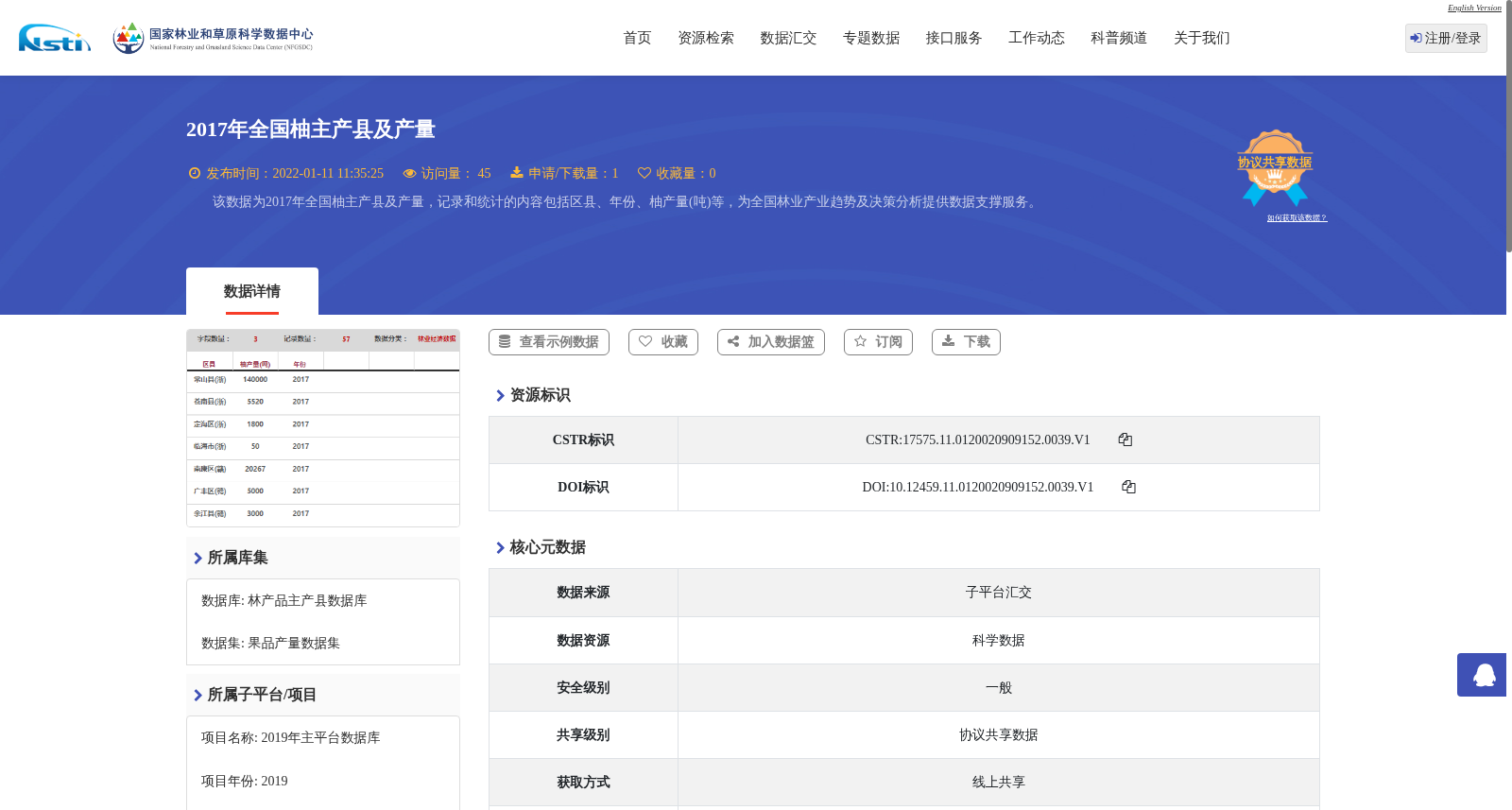
Task: Open the 数据汇交 menu item
Action: [788, 38]
